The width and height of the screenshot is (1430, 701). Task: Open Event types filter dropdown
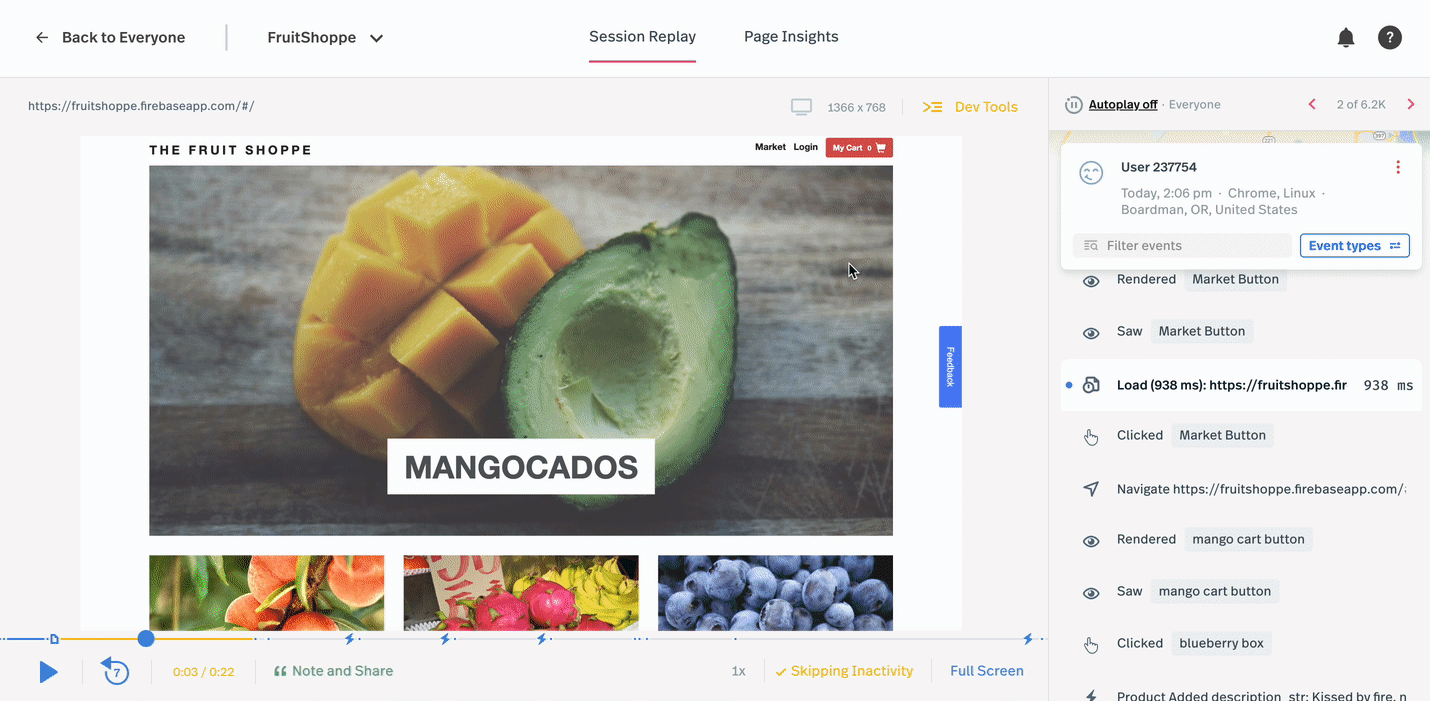1354,246
